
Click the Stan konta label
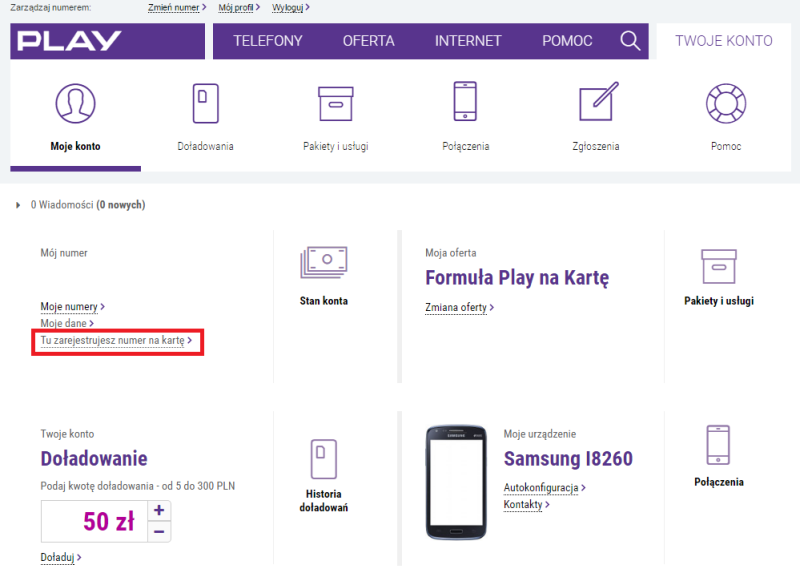323,301
